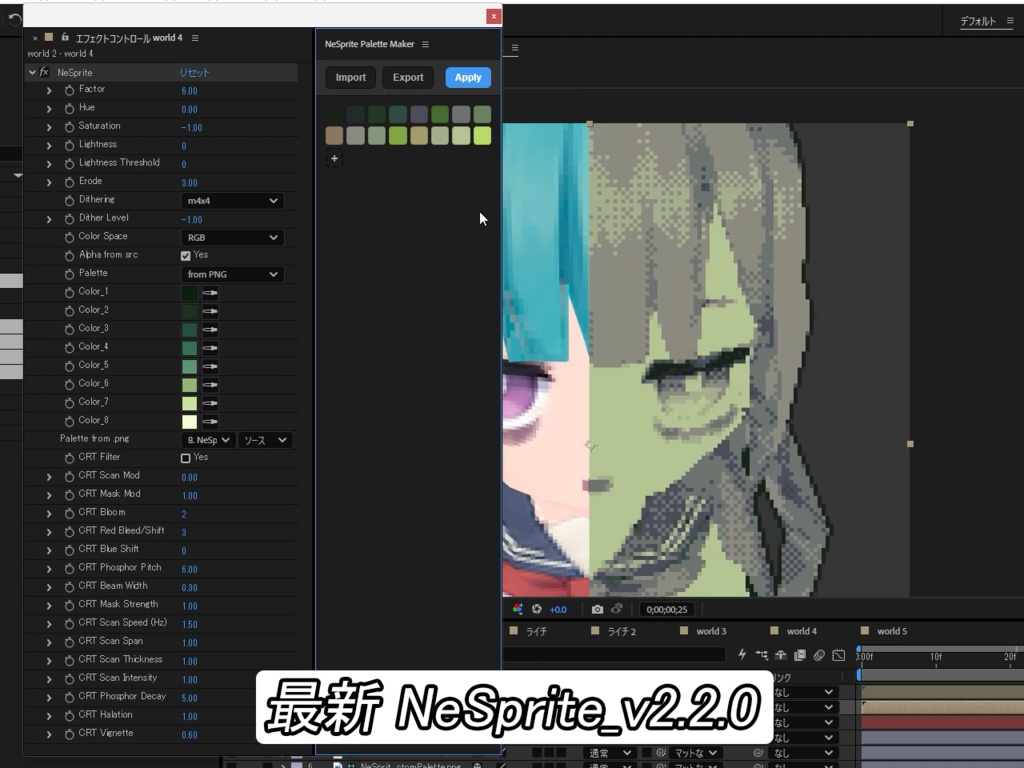Screen dimensions: 1024x768
Task: Click the Color_3 eyedropper icon
Action: click(x=210, y=329)
